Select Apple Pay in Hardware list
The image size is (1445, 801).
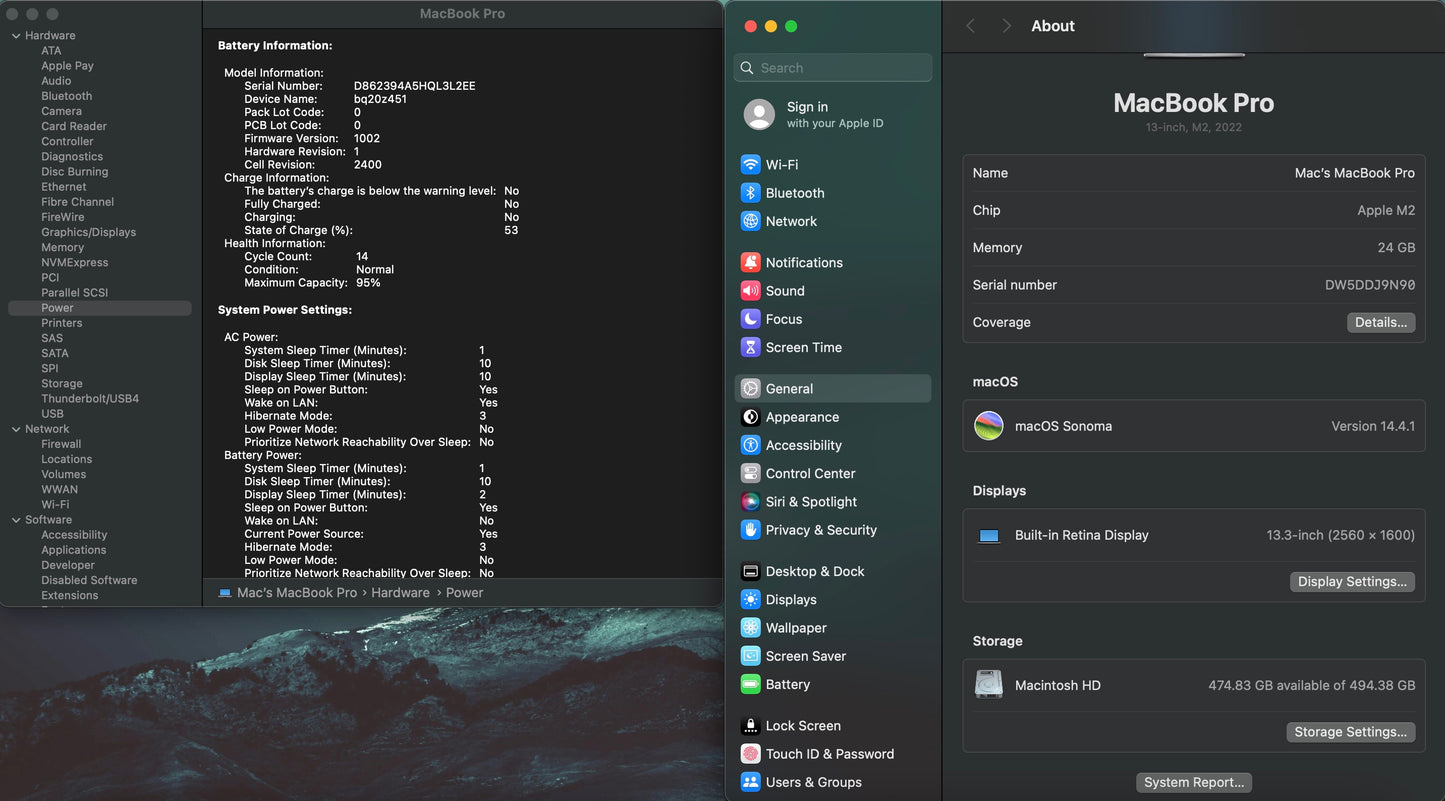point(67,66)
